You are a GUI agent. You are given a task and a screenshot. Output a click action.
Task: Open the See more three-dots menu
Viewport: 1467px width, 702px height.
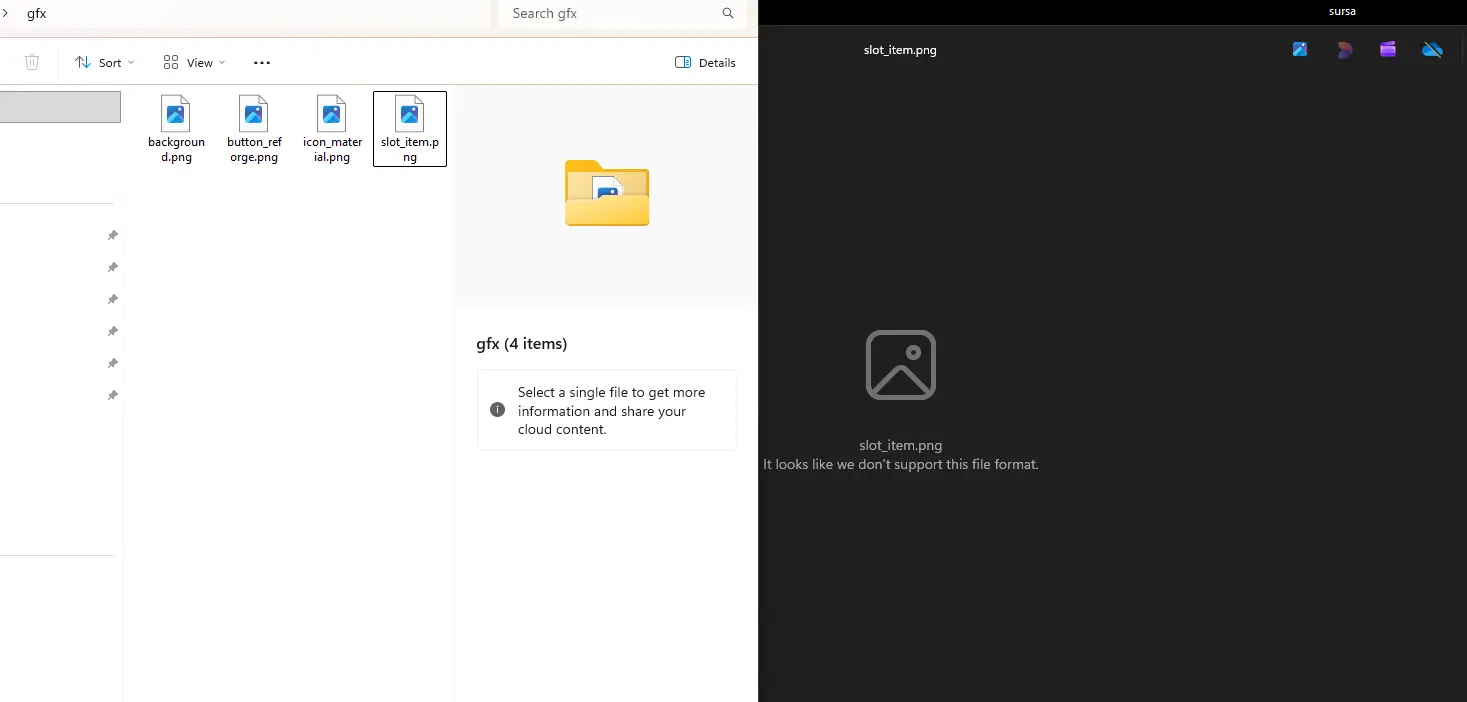tap(262, 62)
